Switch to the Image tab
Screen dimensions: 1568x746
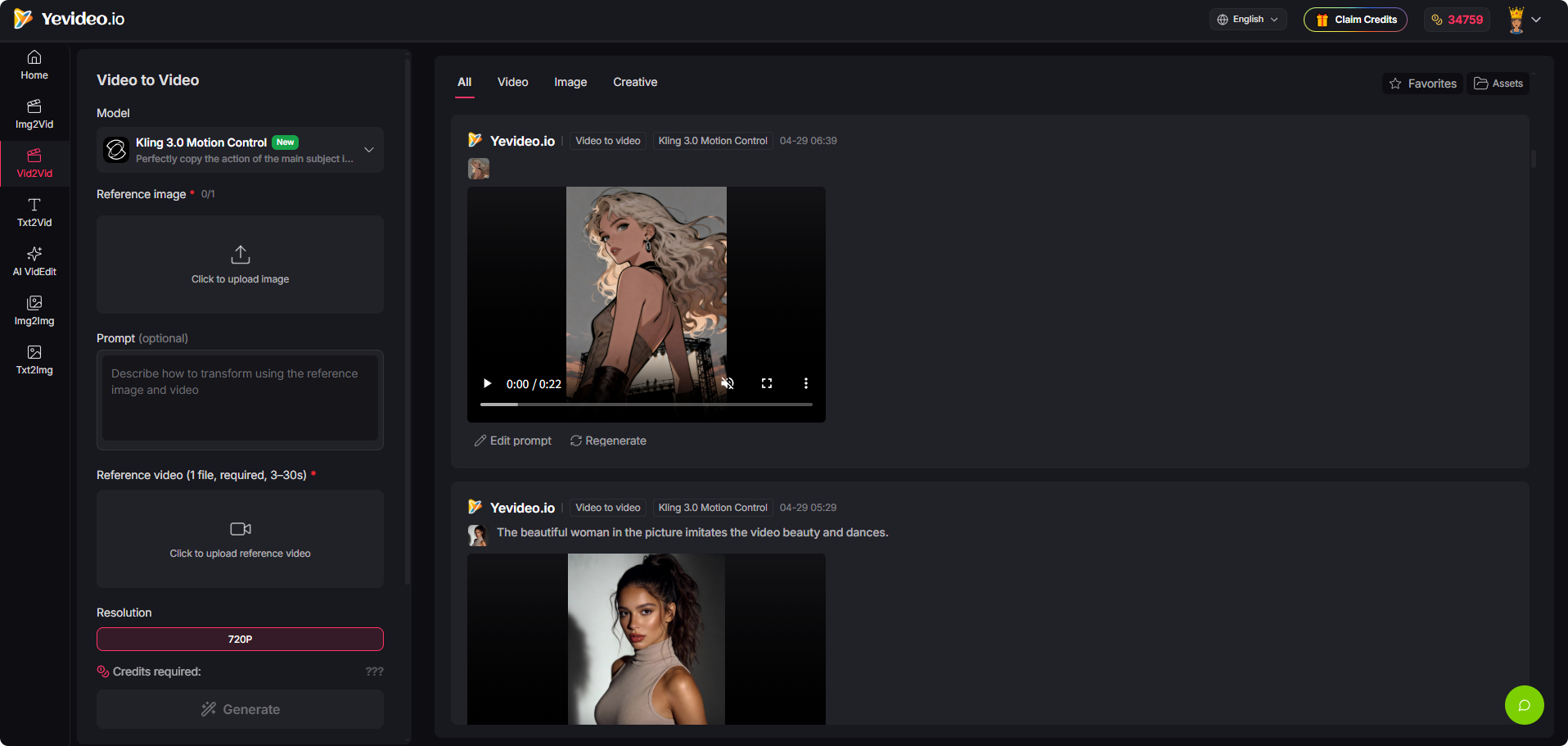[570, 82]
